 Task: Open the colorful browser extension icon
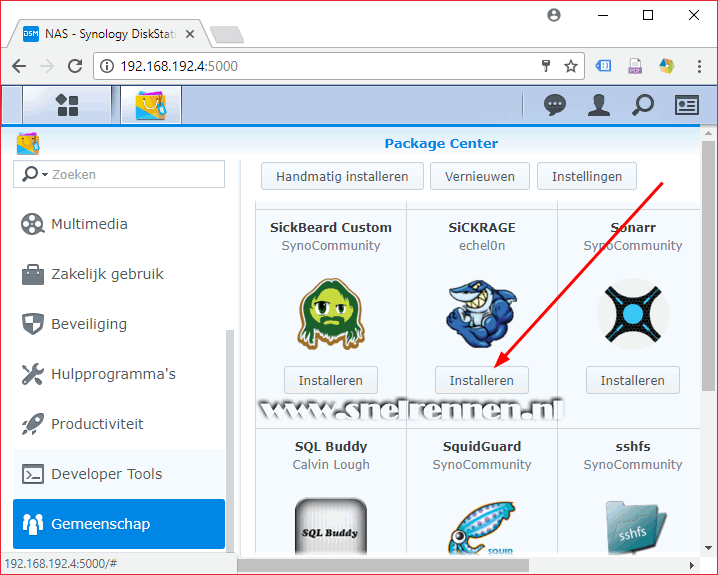[667, 66]
